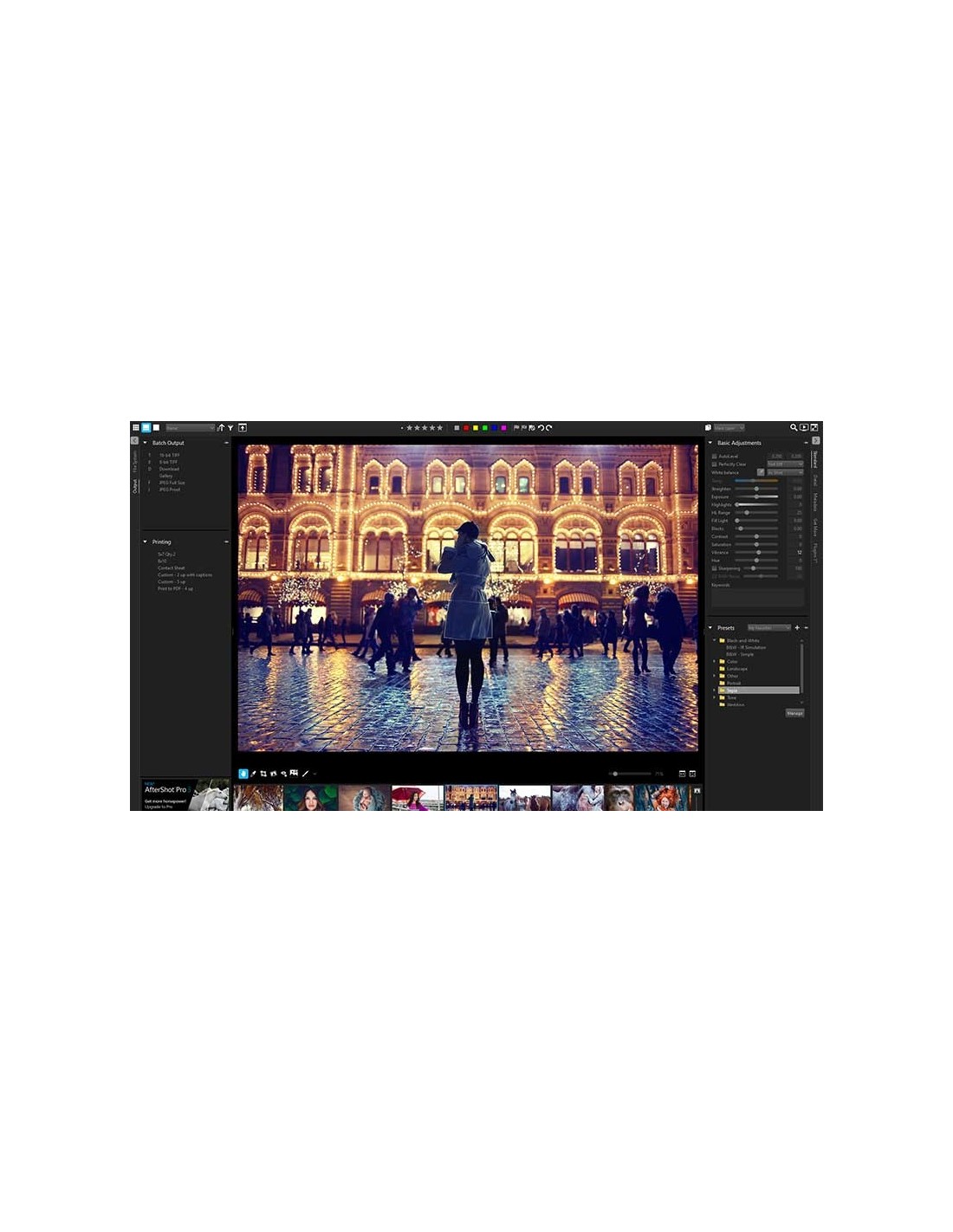
Task: Collapse the right panel arrow
Action: coord(815,440)
